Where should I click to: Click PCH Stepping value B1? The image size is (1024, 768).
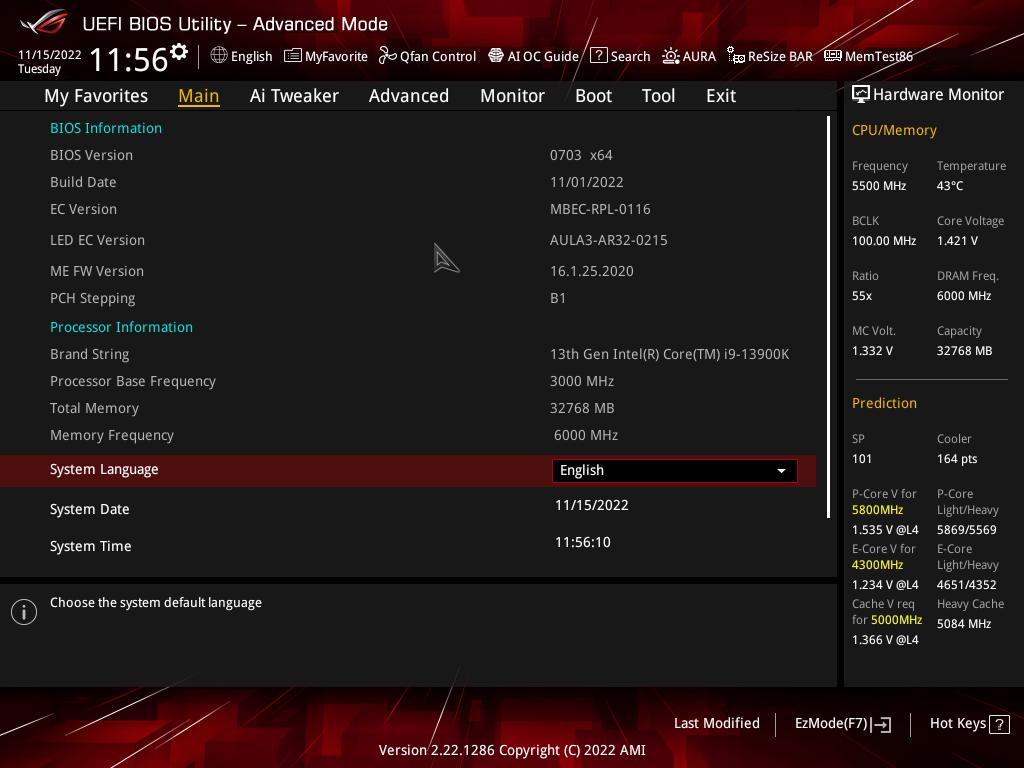click(558, 298)
